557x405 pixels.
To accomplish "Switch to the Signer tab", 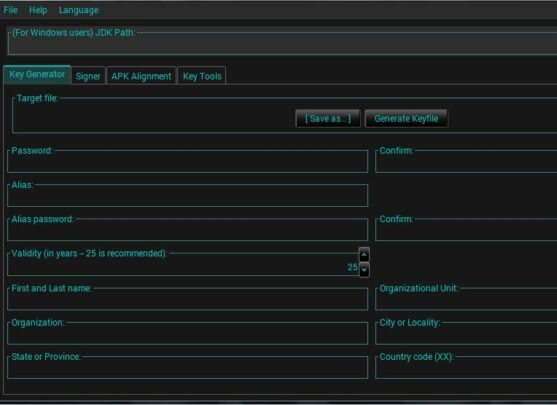I will [88, 76].
